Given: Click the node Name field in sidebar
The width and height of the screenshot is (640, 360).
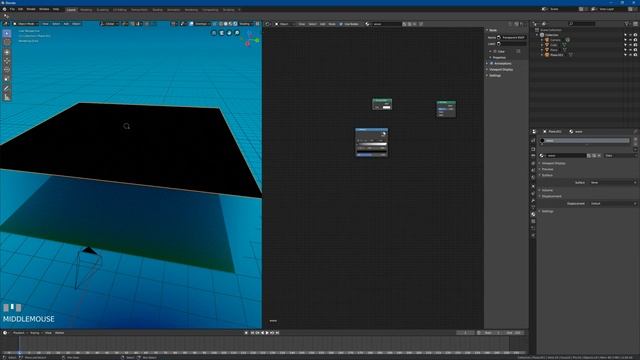Looking at the screenshot, I should point(512,37).
